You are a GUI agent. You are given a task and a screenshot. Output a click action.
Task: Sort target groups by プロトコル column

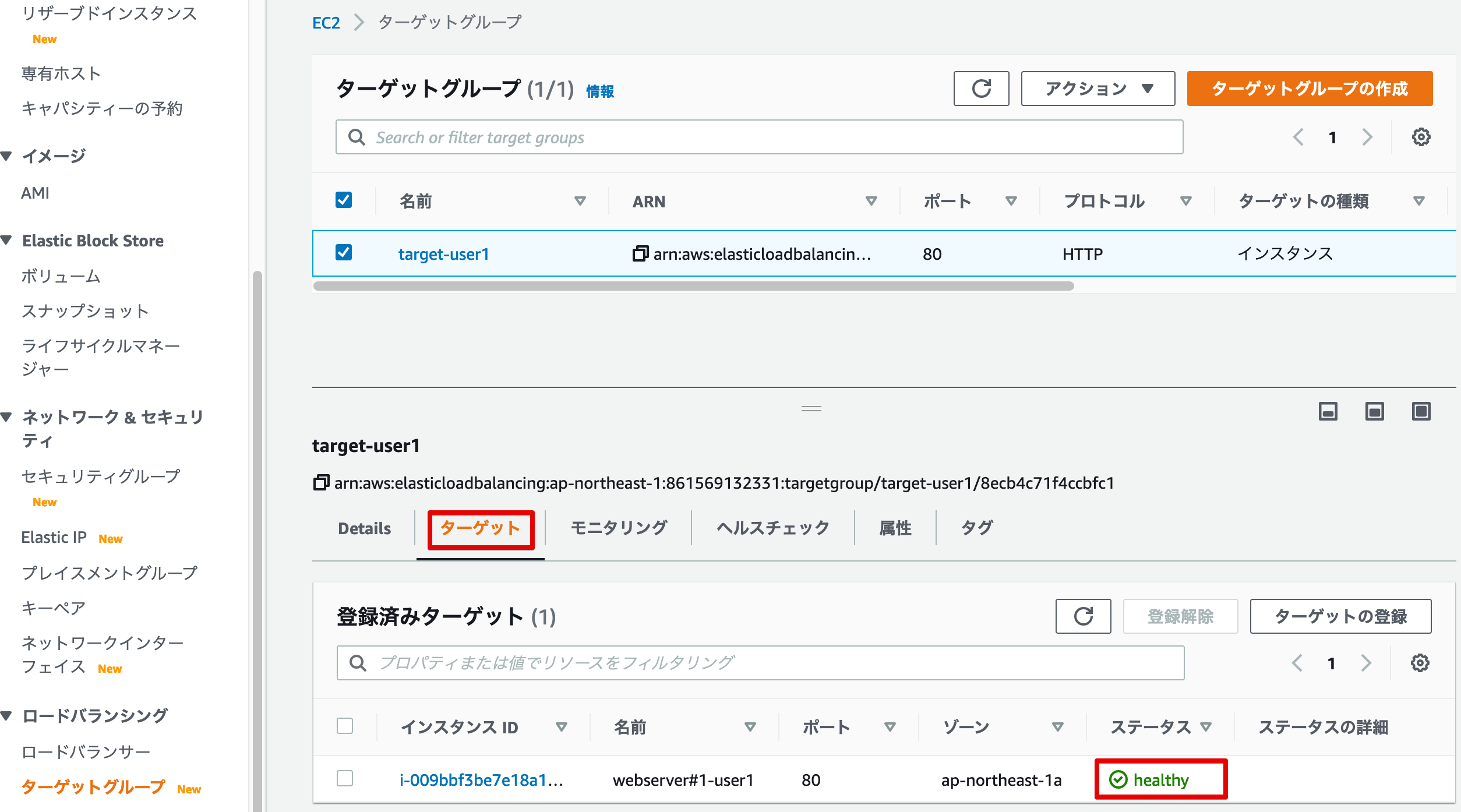tap(1185, 201)
